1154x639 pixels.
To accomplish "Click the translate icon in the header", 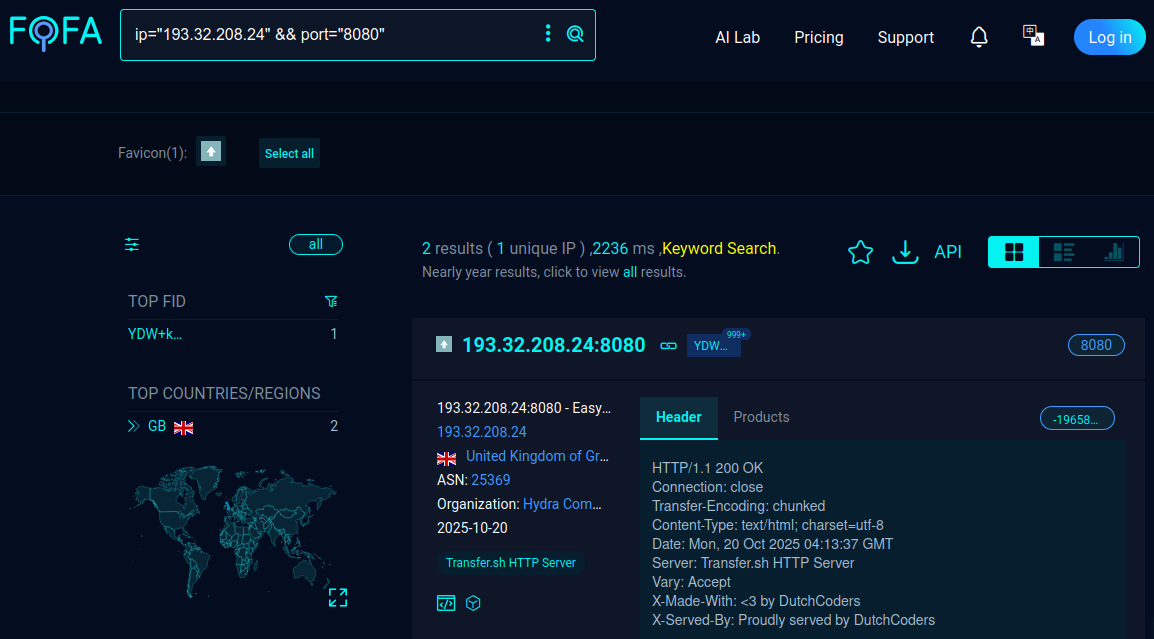I will tap(1033, 34).
